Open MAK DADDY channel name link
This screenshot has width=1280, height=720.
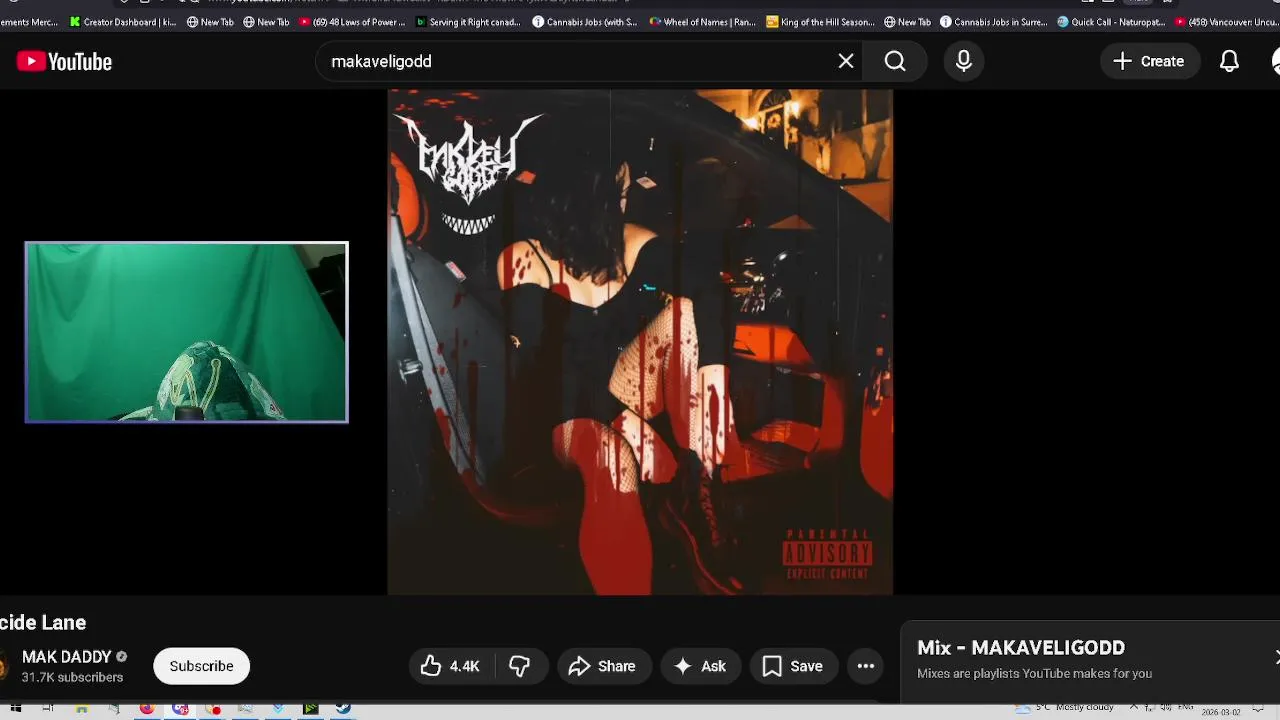tap(67, 657)
